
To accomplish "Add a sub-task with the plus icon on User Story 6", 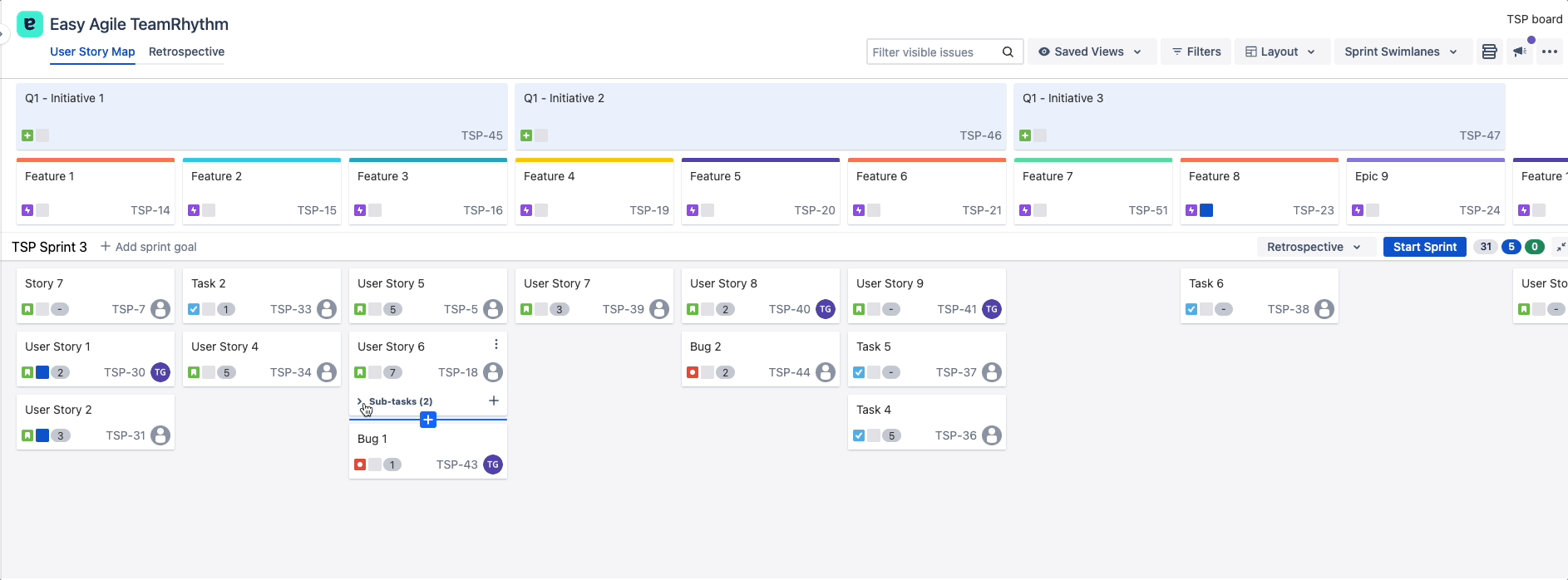I will pyautogui.click(x=494, y=401).
